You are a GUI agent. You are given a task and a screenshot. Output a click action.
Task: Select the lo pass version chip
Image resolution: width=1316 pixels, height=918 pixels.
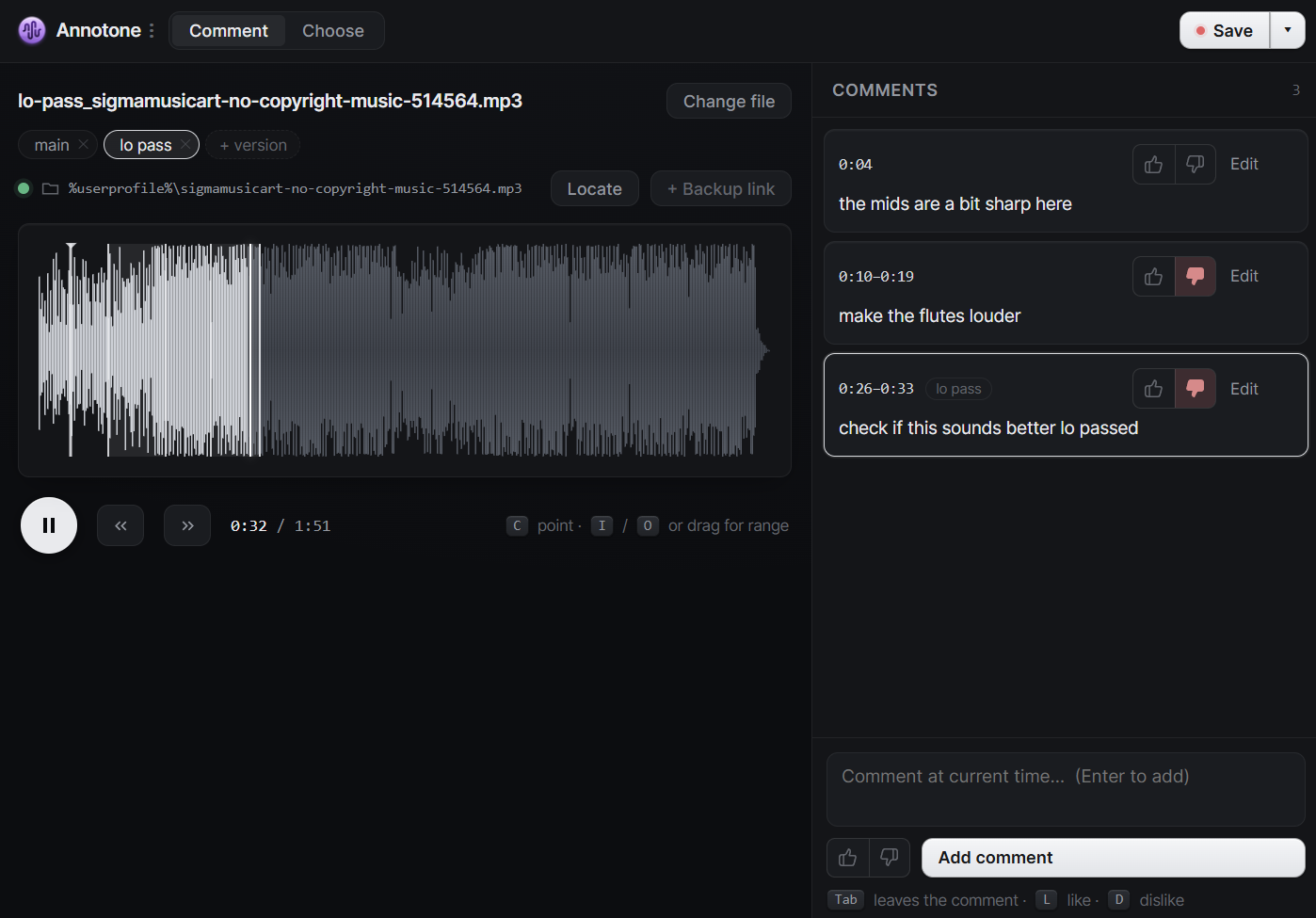(x=146, y=145)
